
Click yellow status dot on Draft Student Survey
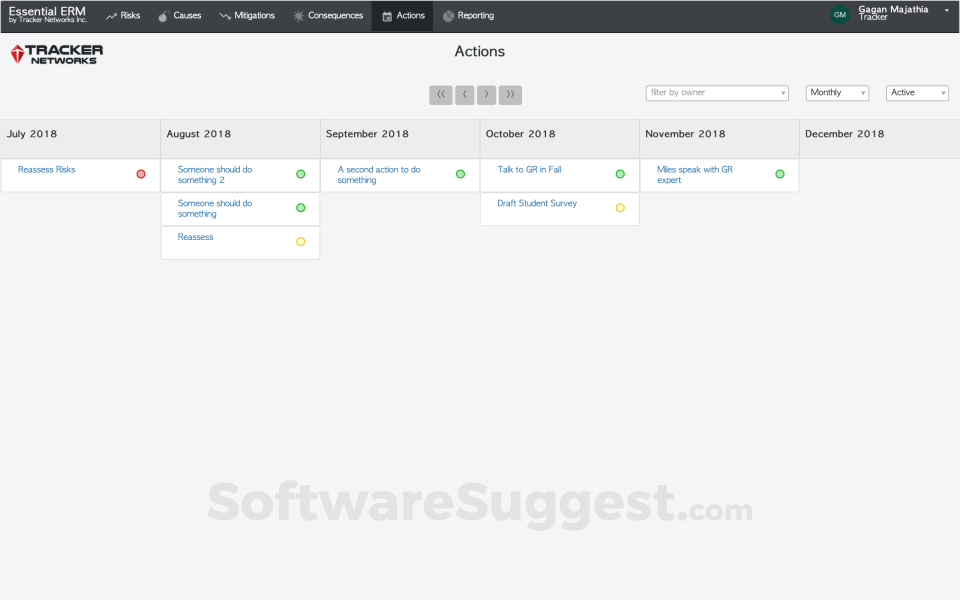click(620, 208)
